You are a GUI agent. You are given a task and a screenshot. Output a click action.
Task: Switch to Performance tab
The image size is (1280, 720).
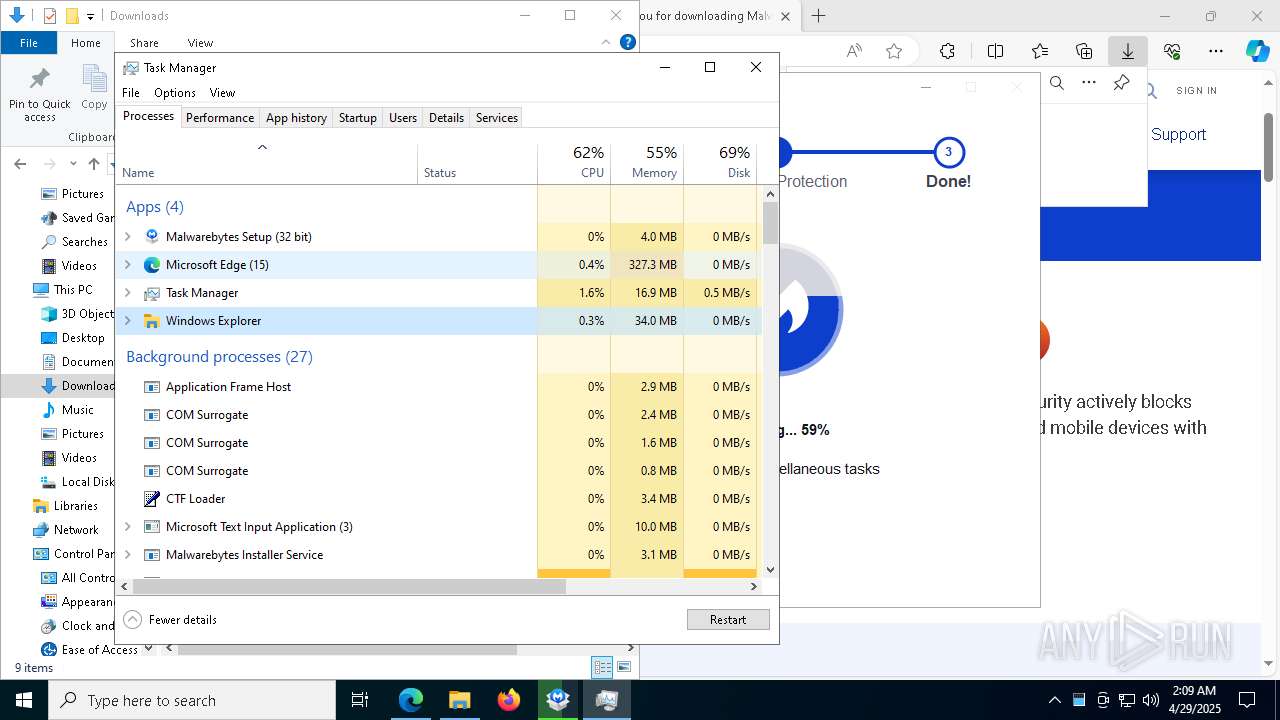[220, 118]
